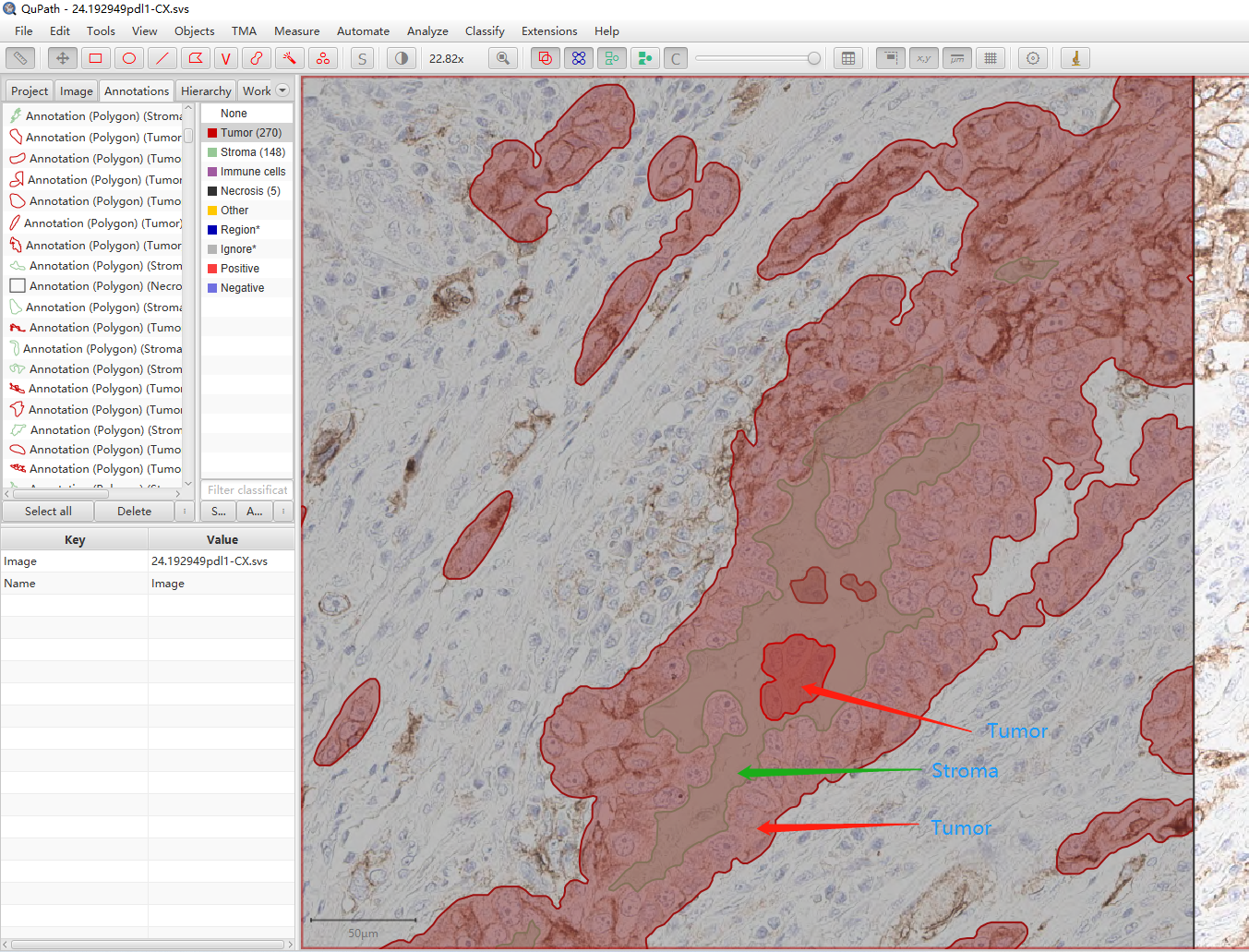Click the Delete annotation button
1249x952 pixels.
coord(134,511)
